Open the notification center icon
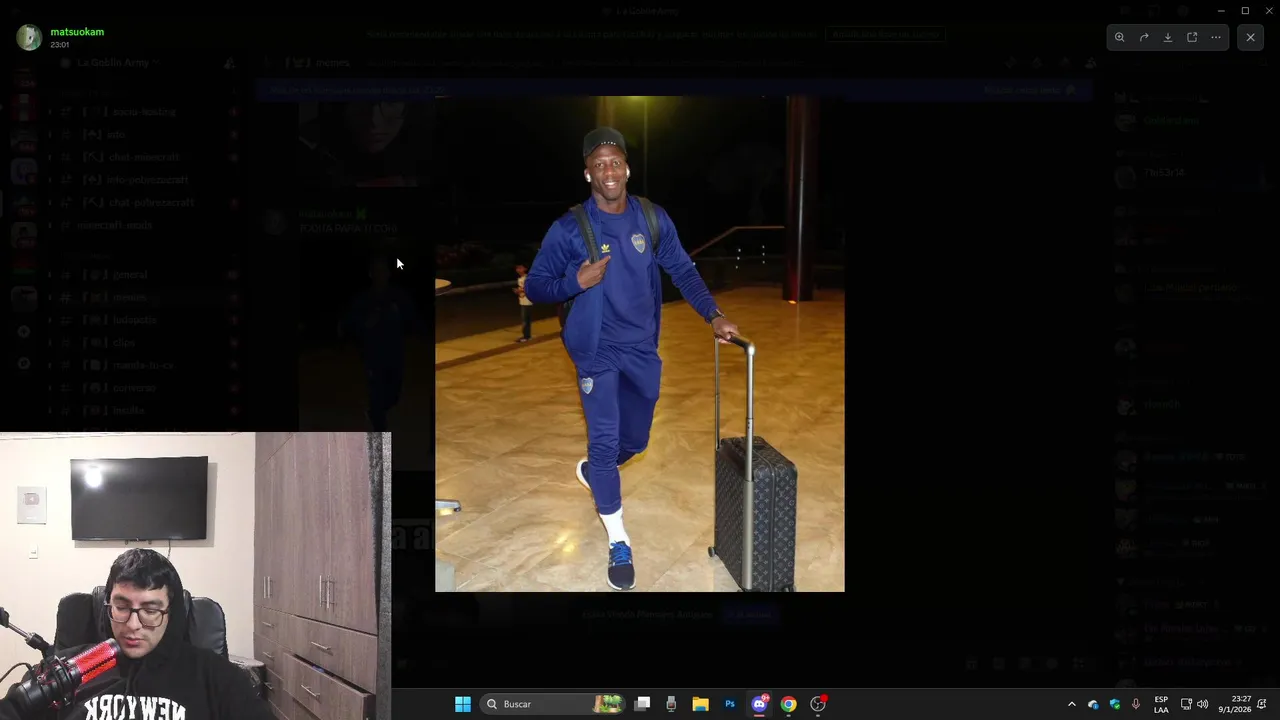Viewport: 1280px width, 720px height. click(1263, 704)
